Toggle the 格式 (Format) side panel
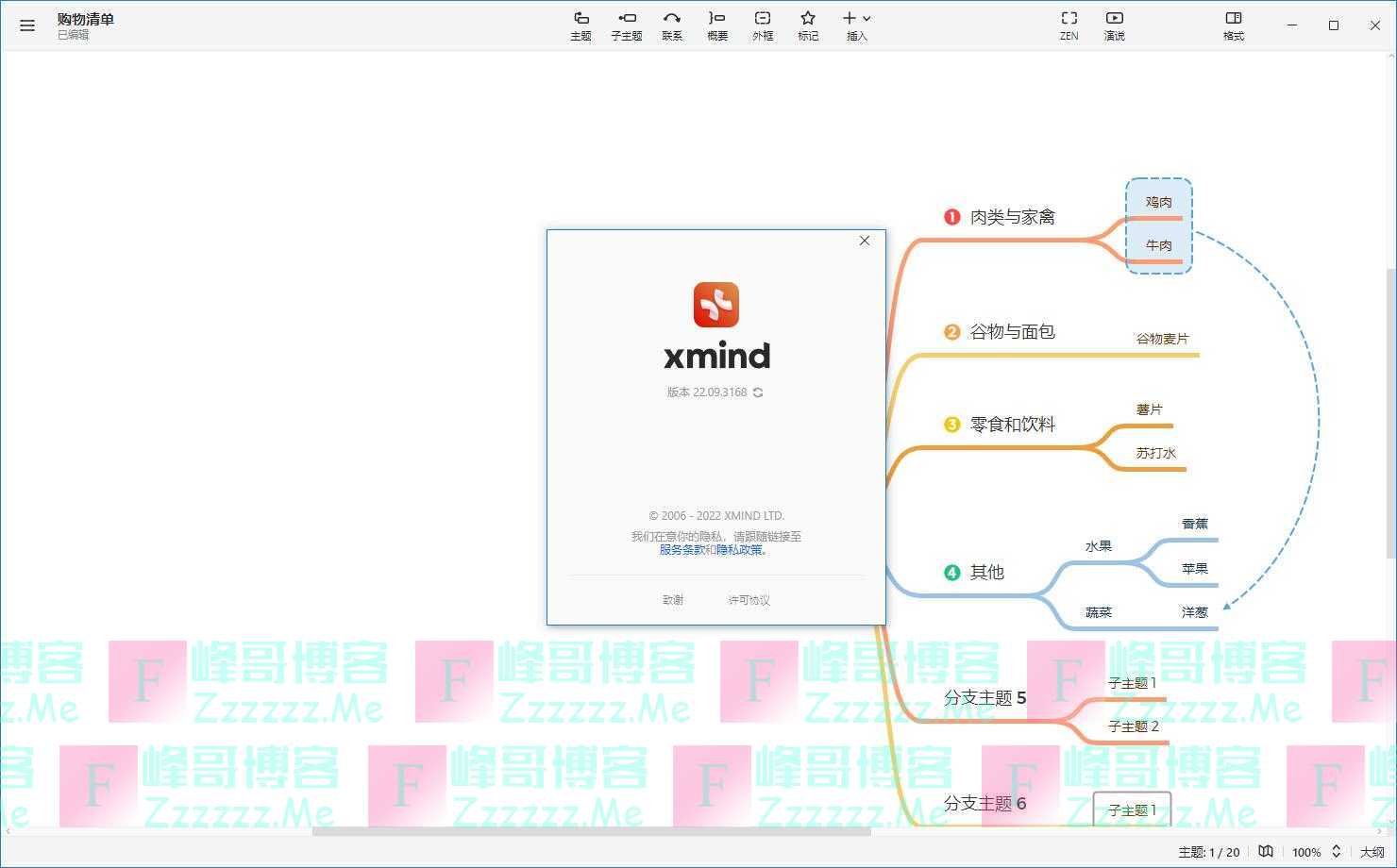Viewport: 1397px width, 868px height. click(x=1233, y=25)
